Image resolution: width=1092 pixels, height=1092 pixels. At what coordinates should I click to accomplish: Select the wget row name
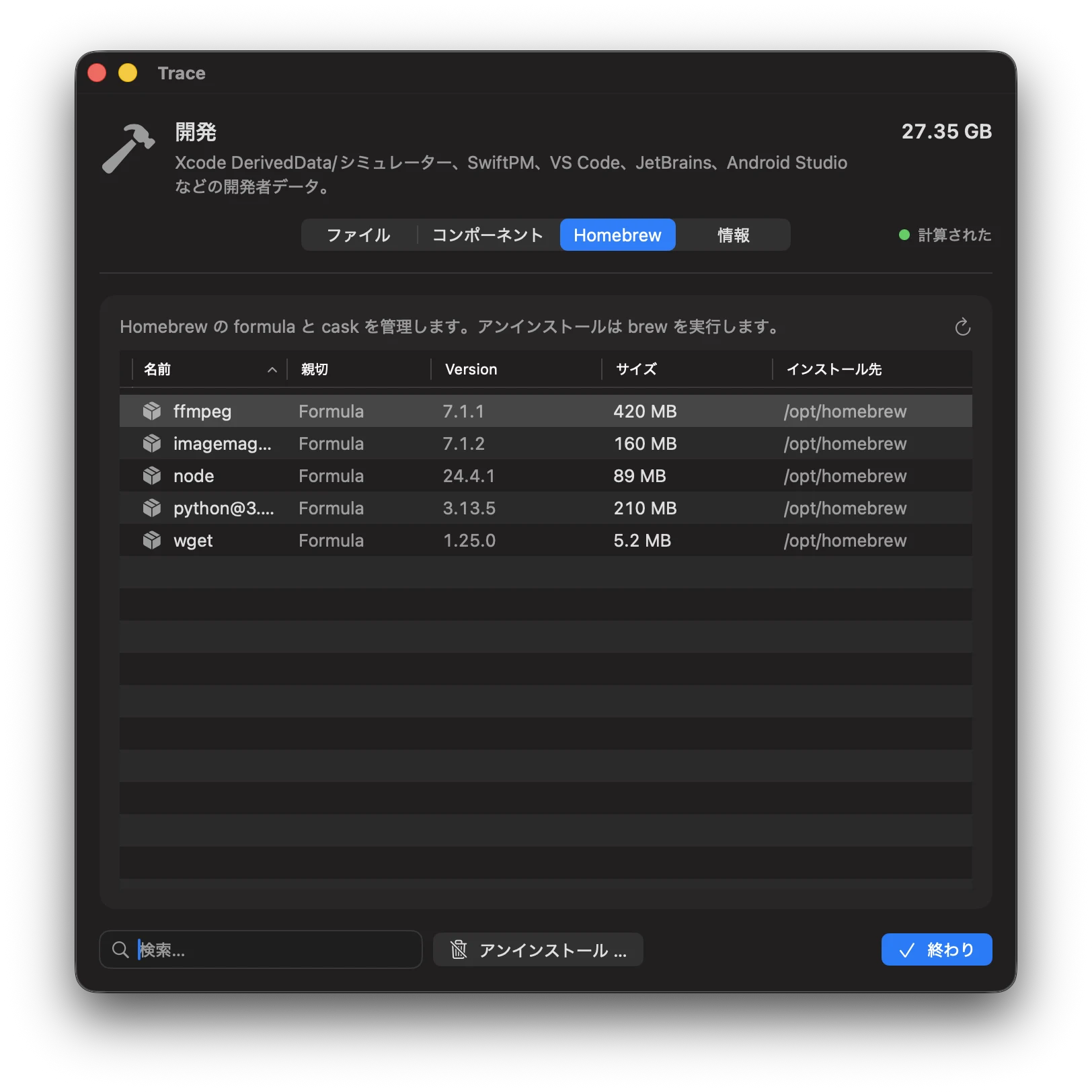(193, 540)
